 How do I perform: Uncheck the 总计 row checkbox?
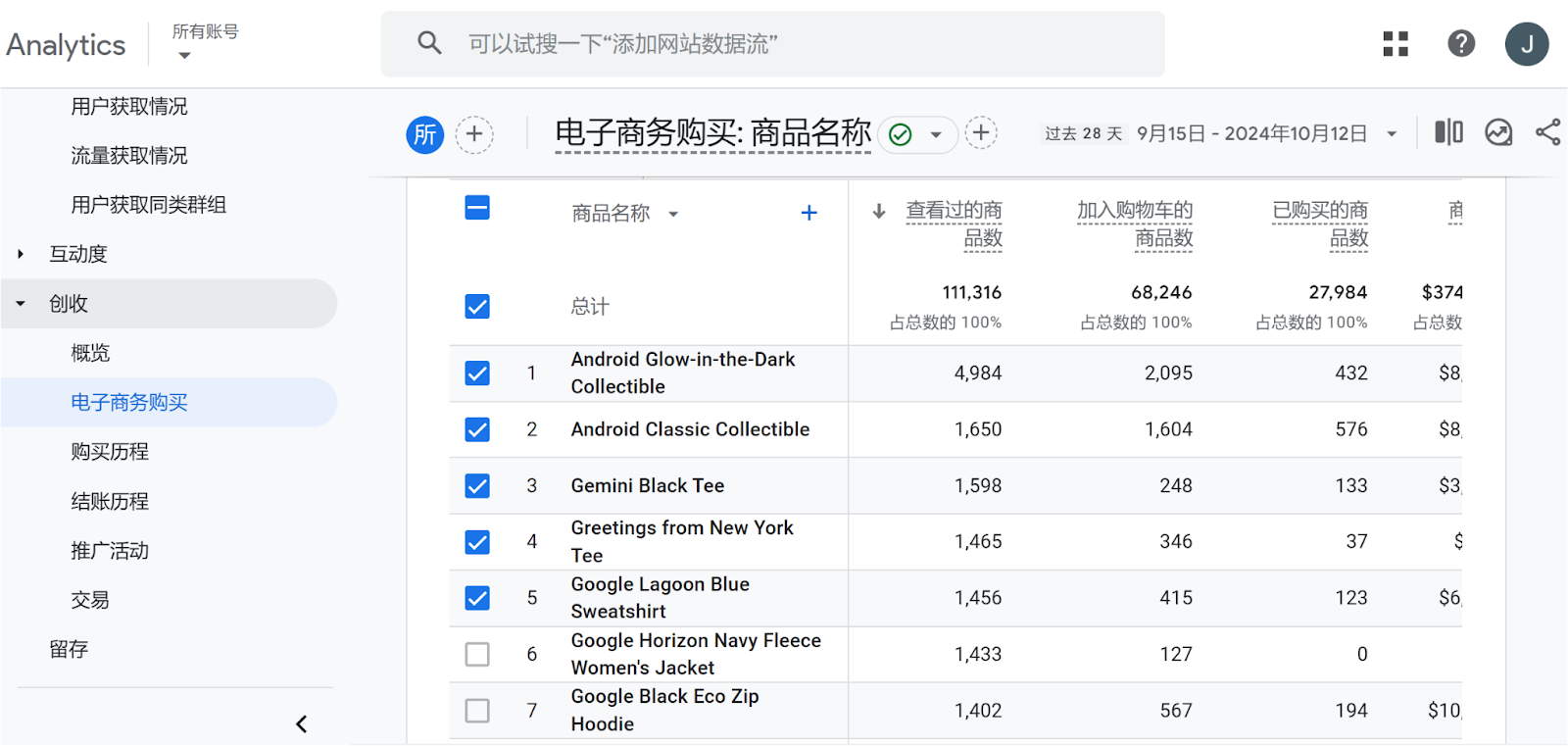(477, 307)
